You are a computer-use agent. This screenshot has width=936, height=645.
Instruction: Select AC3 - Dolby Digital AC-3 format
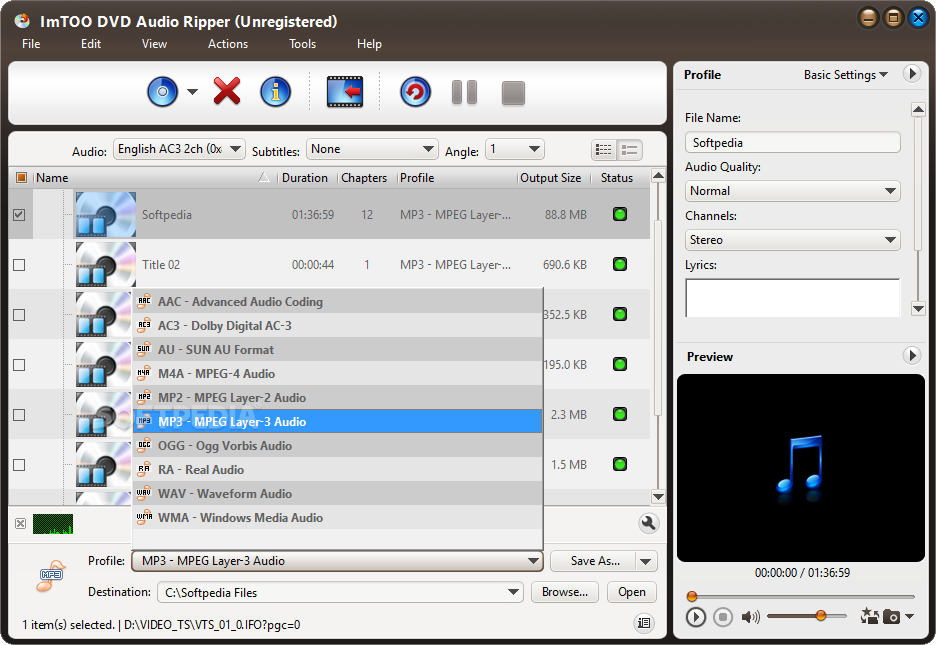[337, 325]
